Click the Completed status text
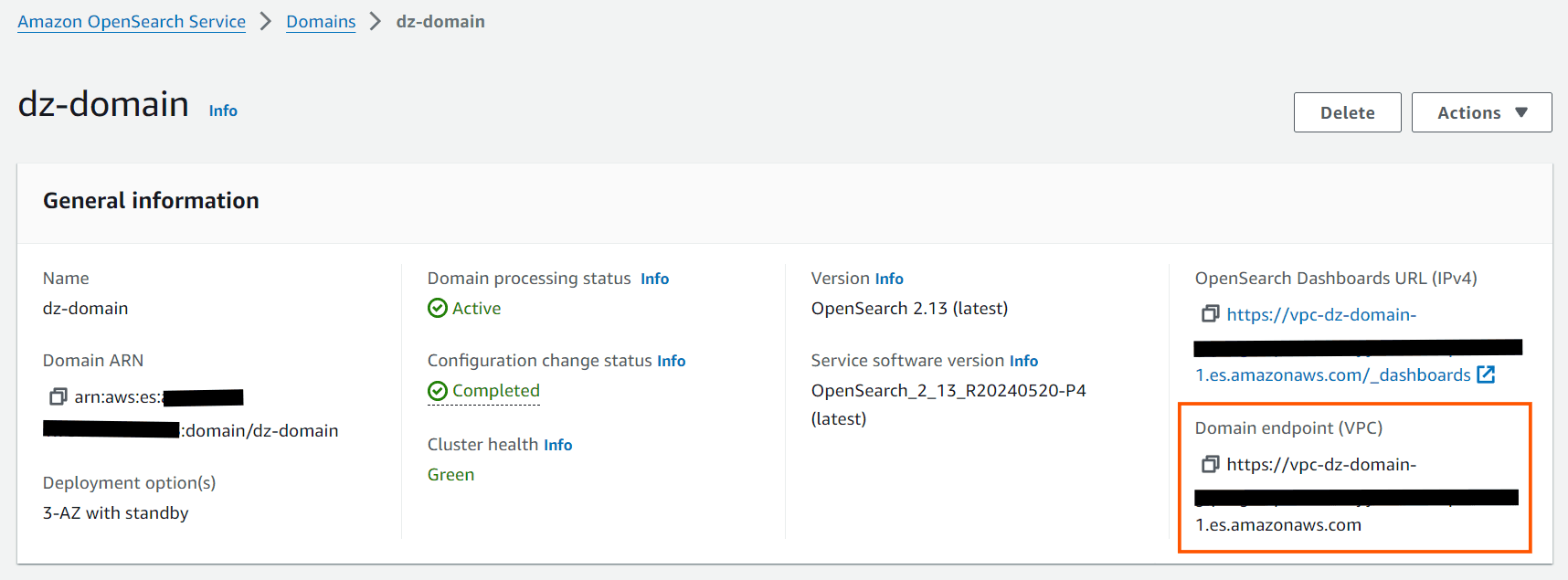Image resolution: width=1568 pixels, height=580 pixels. pyautogui.click(x=496, y=391)
